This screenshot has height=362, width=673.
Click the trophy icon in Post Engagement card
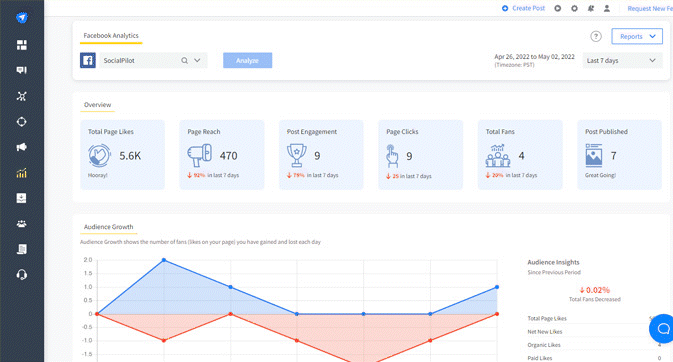(297, 155)
